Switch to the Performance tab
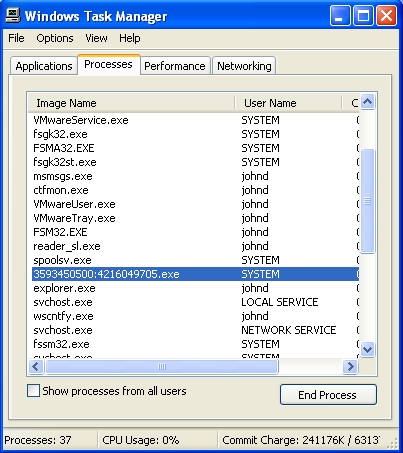Viewport: 403px width, 453px height. [175, 66]
